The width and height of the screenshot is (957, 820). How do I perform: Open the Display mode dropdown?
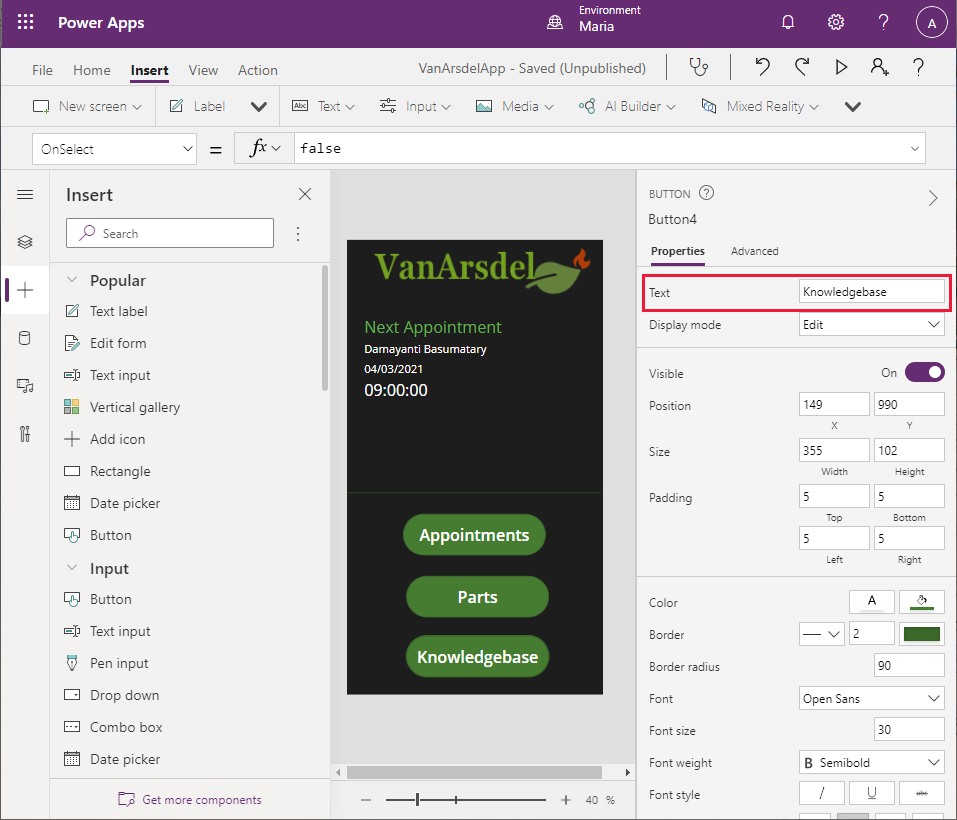(872, 325)
